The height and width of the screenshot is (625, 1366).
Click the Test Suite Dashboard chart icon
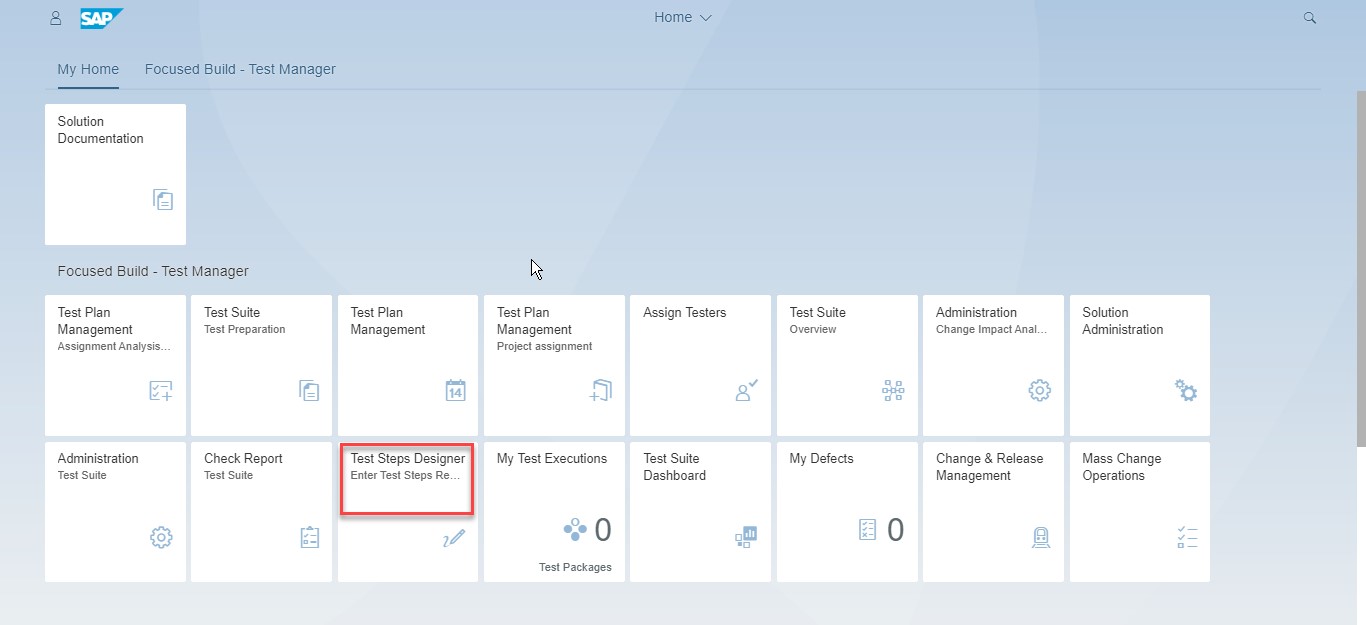746,537
